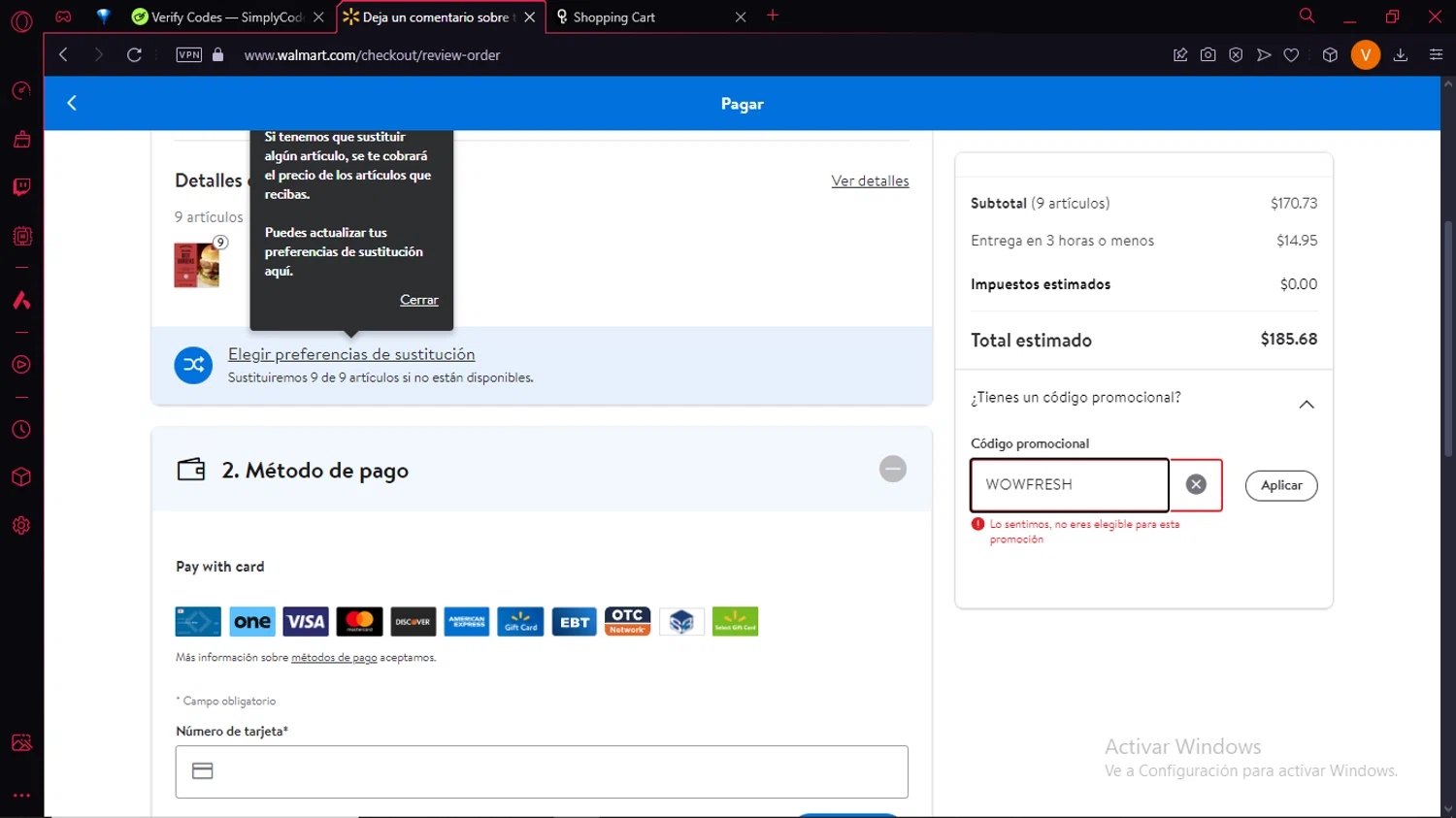Open the ad blocker shield icon
This screenshot has height=818, width=1456.
coord(1236,55)
